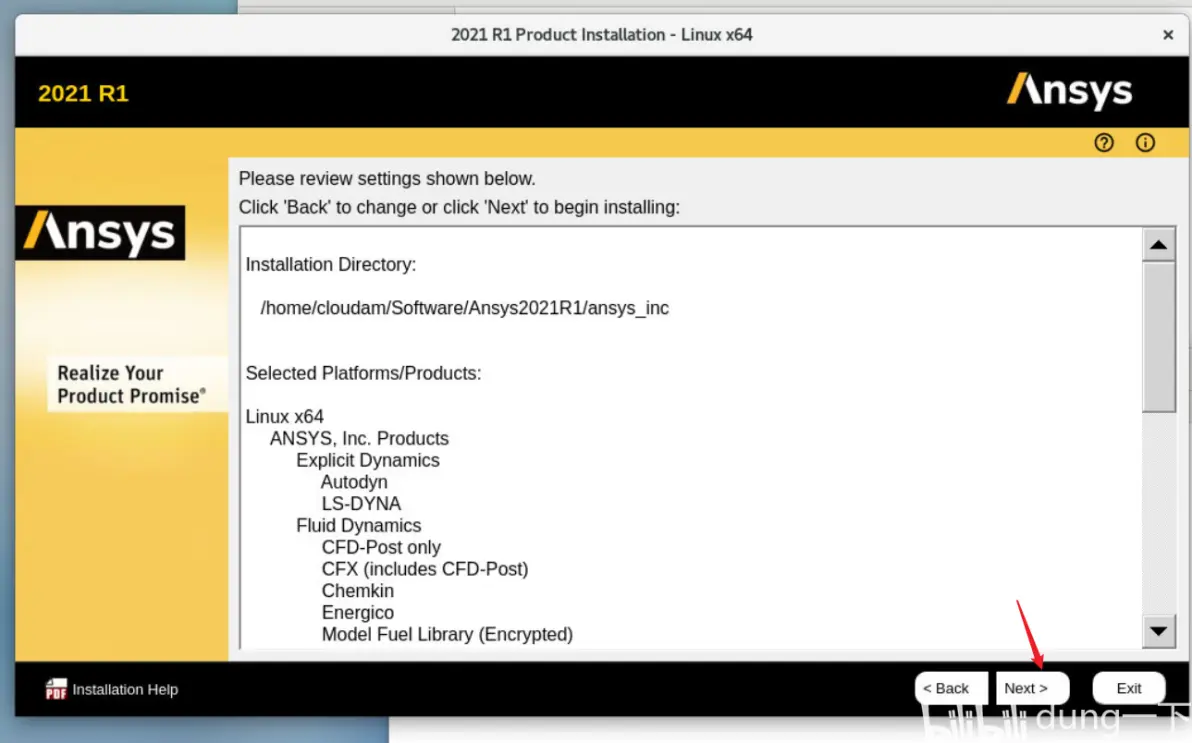
Task: Click the 'Chemkin' product line
Action: 357,591
